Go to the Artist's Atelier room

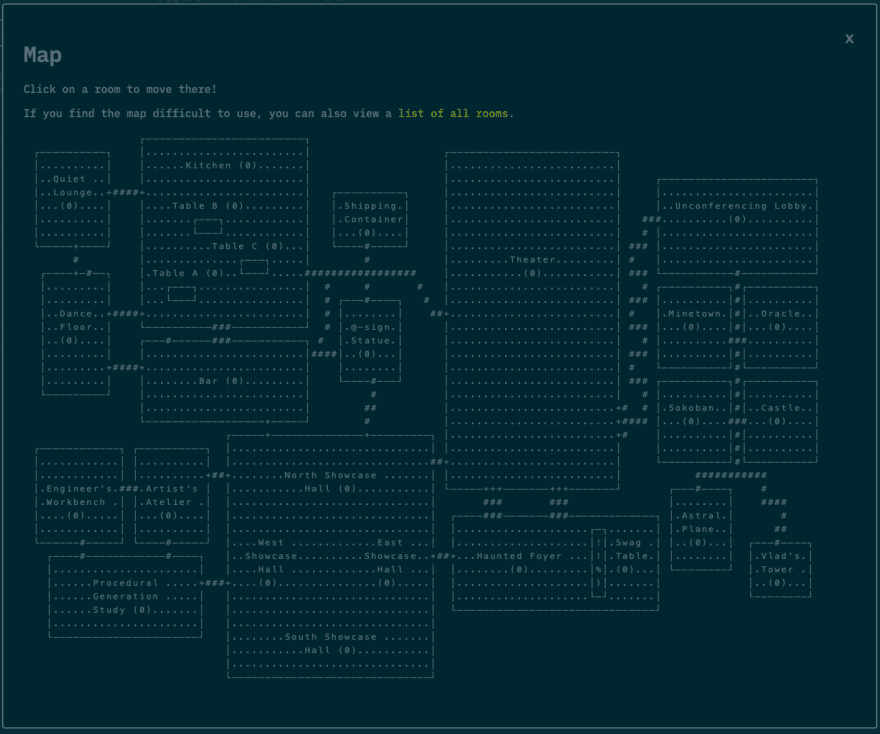pos(172,496)
